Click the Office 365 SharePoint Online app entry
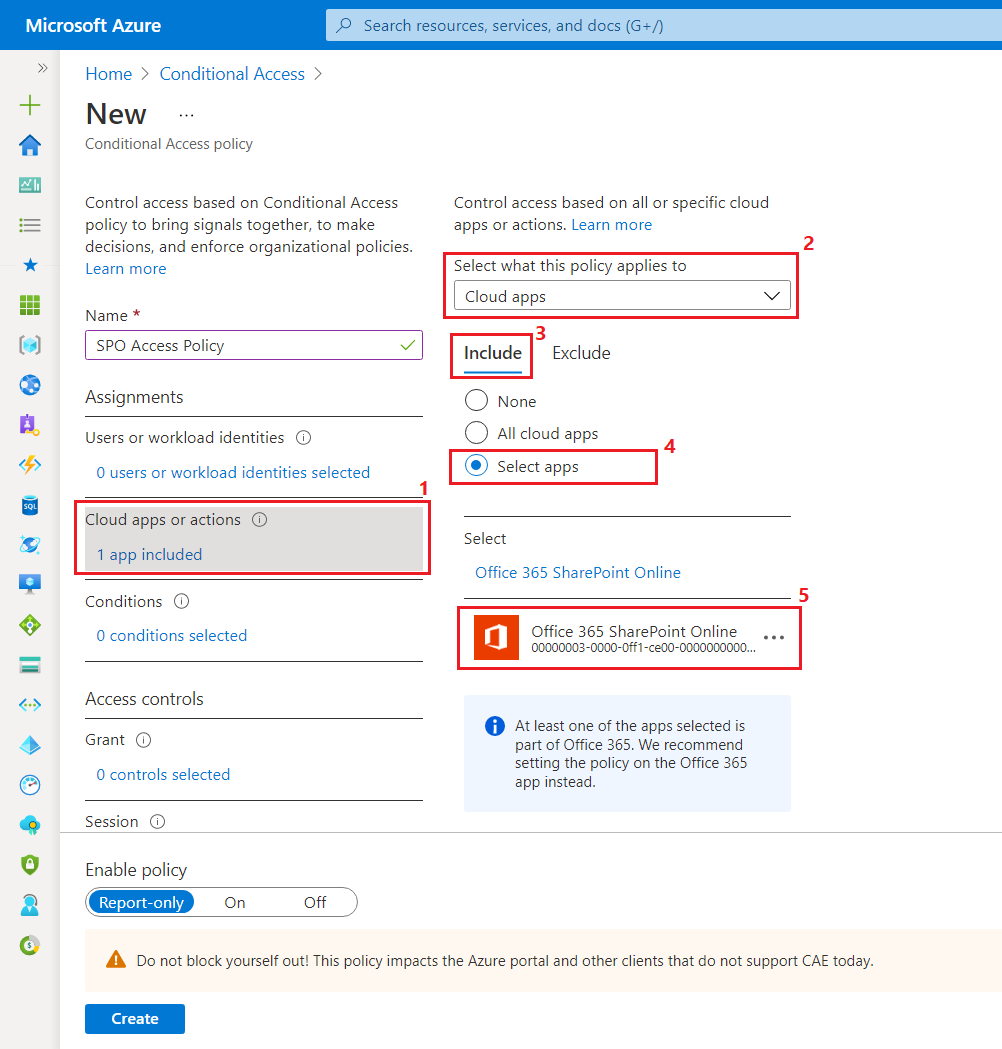The image size is (1002, 1049). point(629,638)
